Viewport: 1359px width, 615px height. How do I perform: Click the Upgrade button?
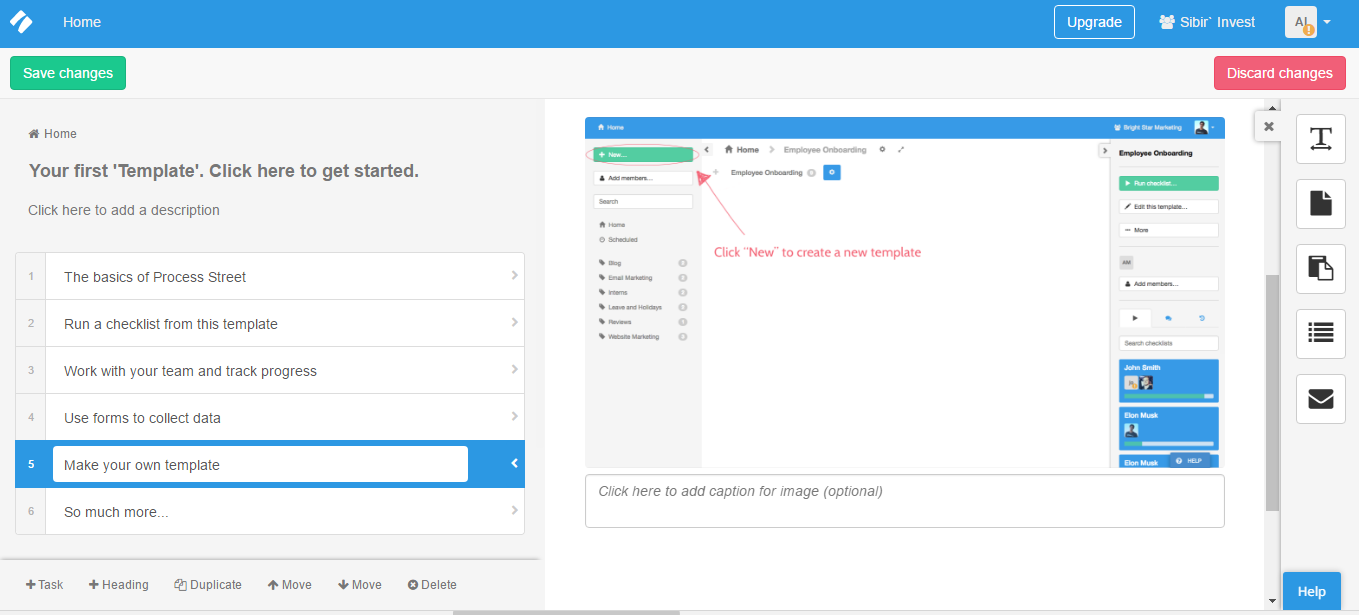[1094, 22]
